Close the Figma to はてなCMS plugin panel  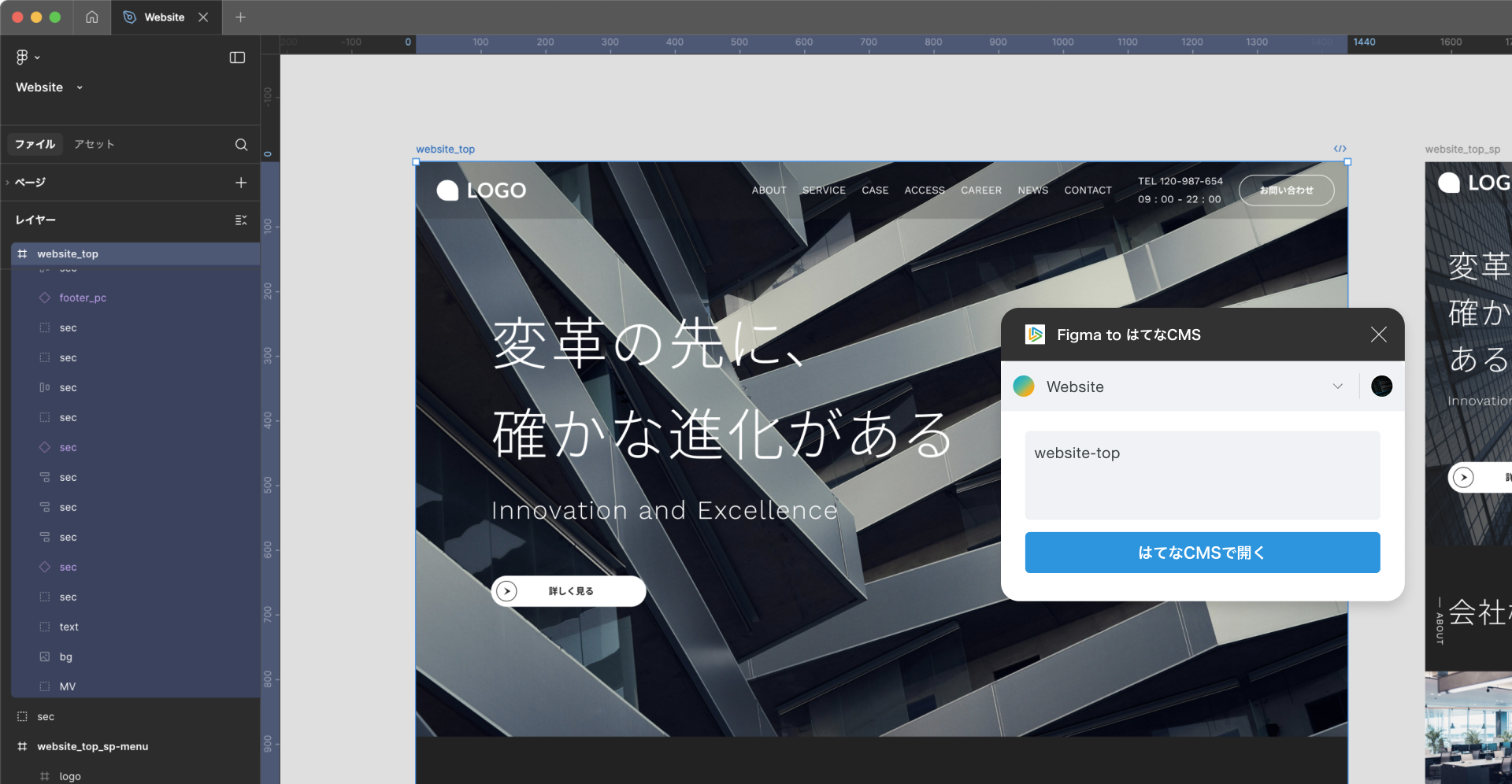pos(1378,335)
